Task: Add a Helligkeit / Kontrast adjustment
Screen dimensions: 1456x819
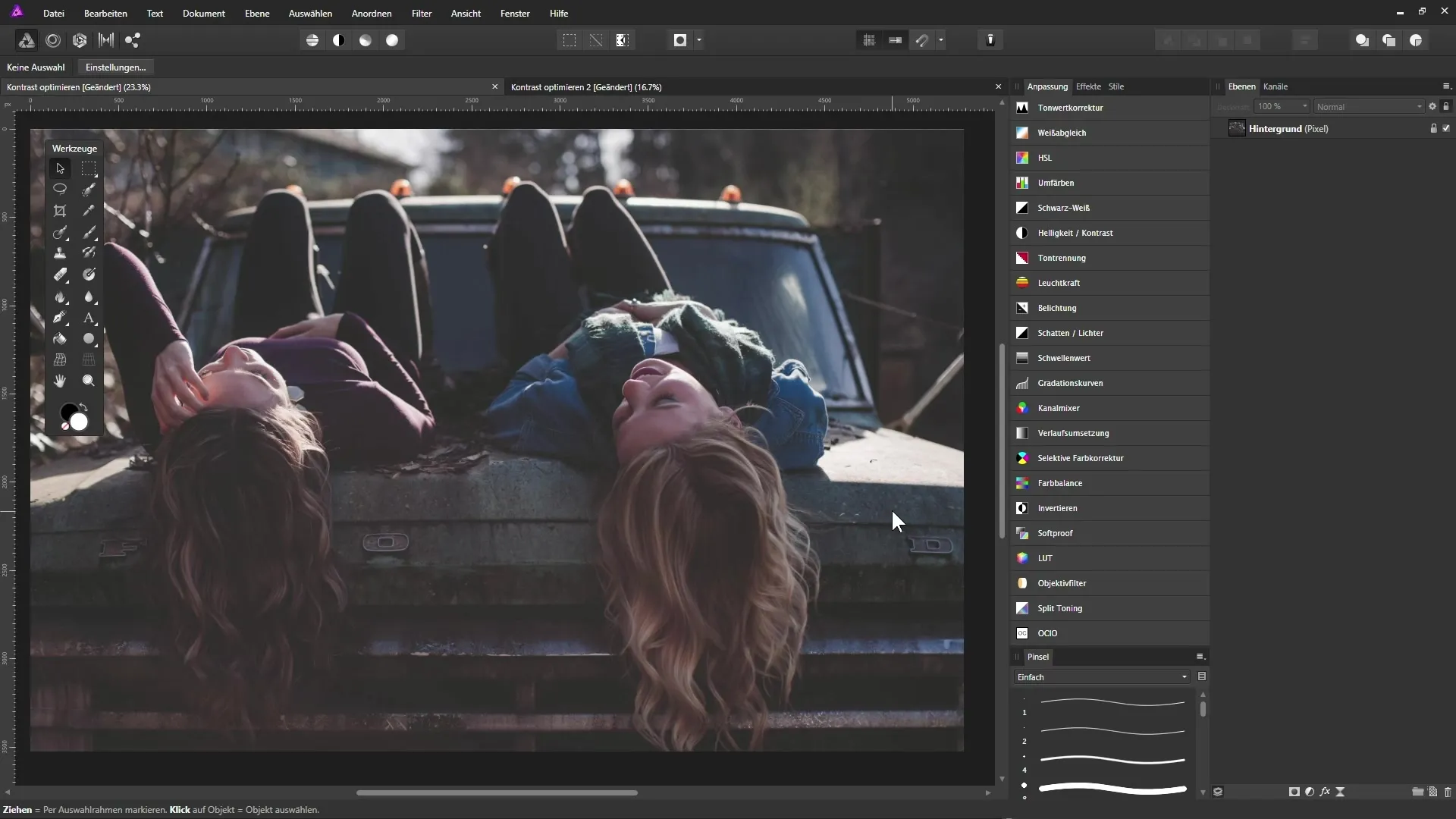Action: (x=1109, y=233)
